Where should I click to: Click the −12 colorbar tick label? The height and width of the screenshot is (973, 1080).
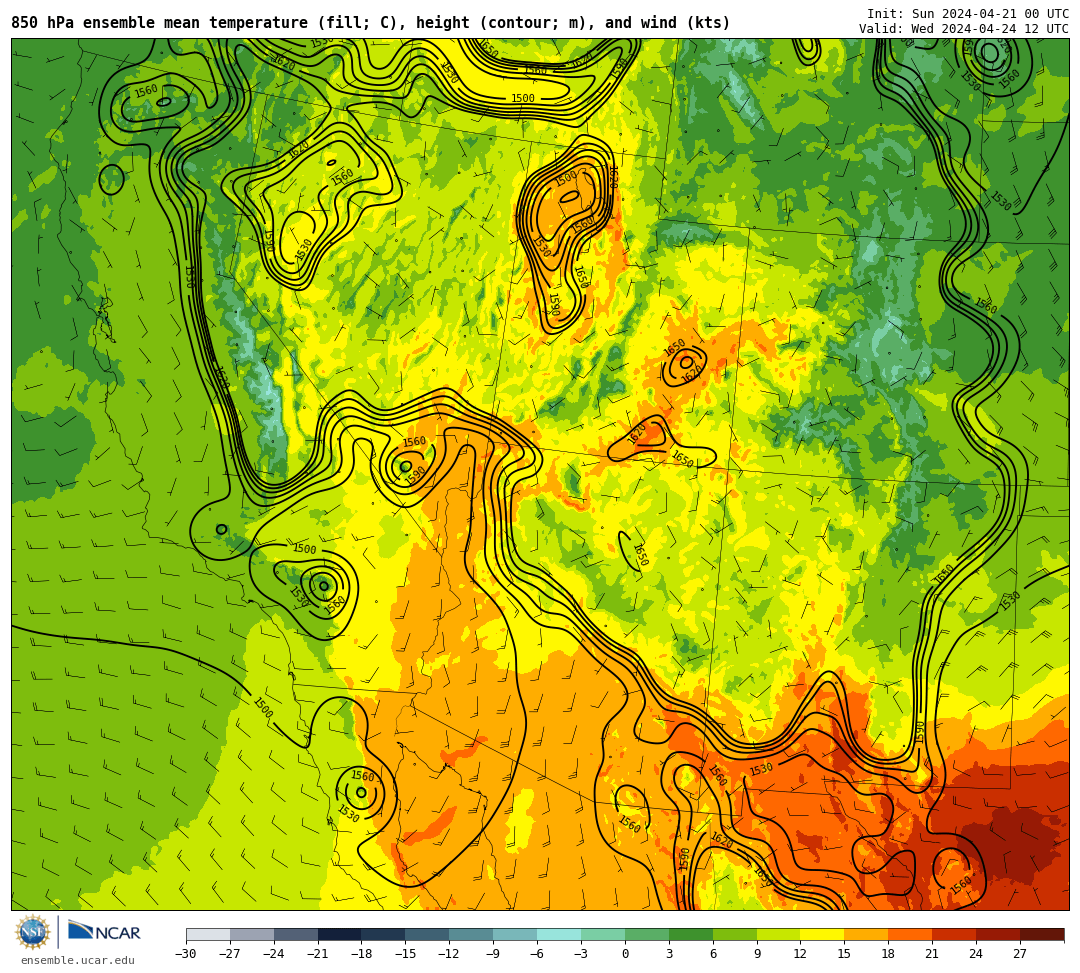pyautogui.click(x=450, y=954)
